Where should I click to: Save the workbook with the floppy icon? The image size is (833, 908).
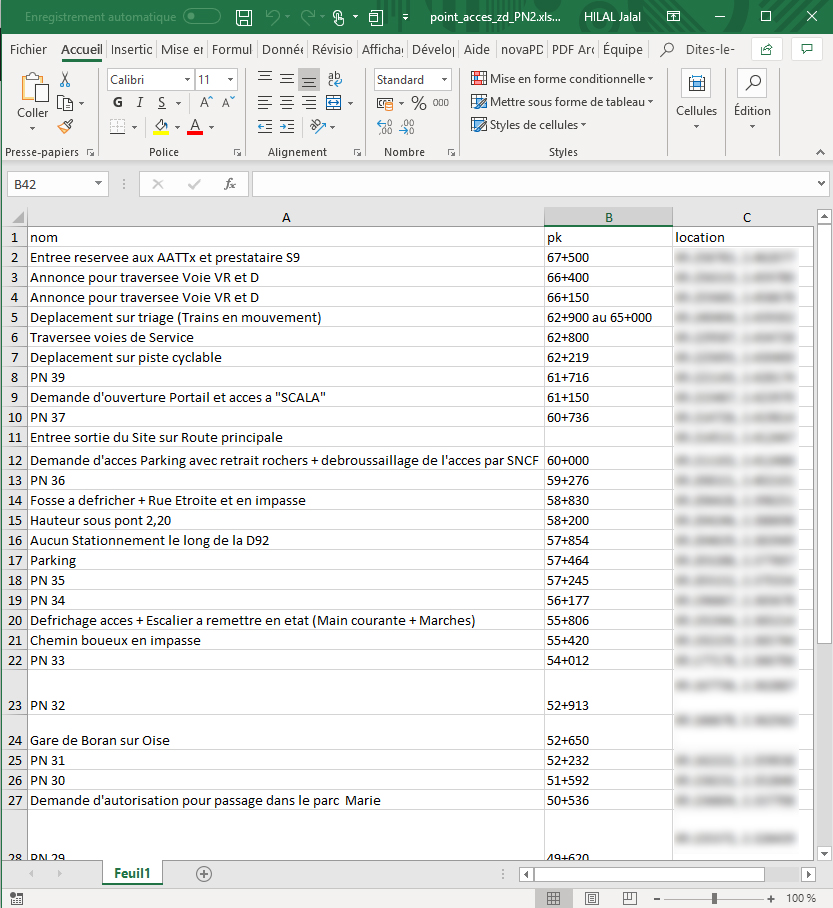pyautogui.click(x=244, y=17)
